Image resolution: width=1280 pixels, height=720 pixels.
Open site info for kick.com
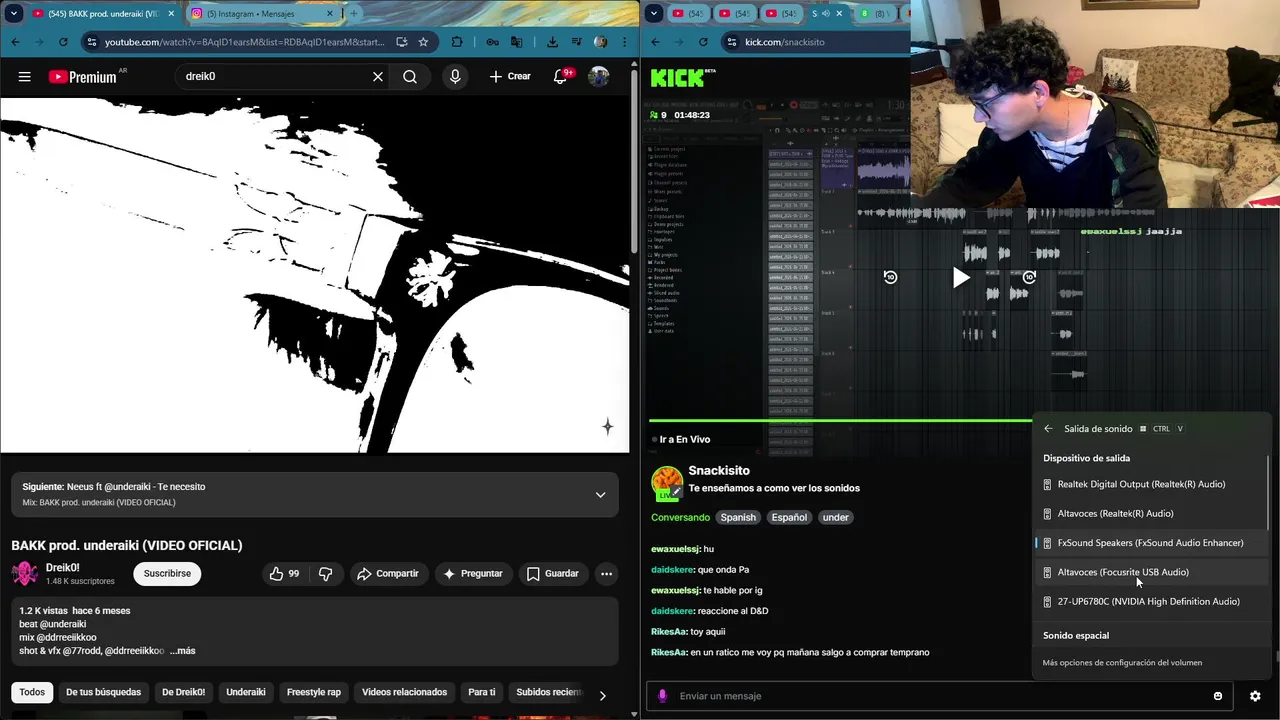coord(732,42)
